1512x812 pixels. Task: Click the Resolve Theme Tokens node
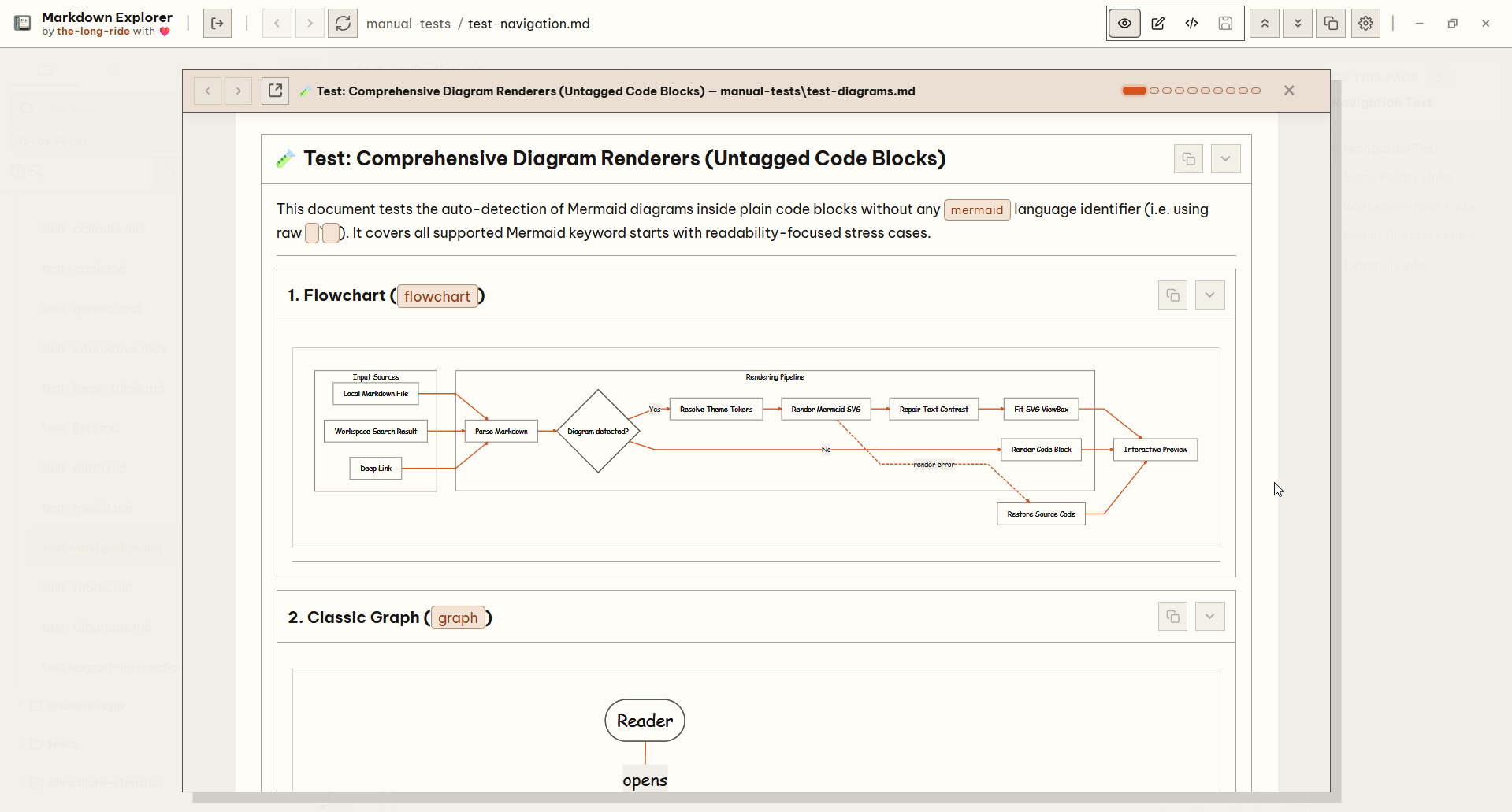click(x=716, y=410)
